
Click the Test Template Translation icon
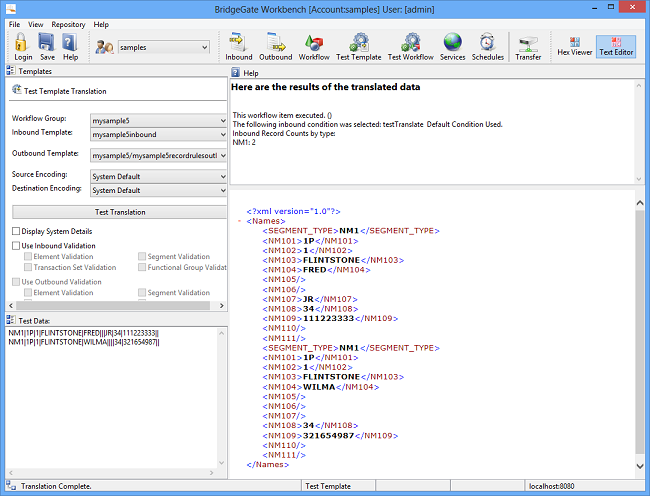[17, 89]
